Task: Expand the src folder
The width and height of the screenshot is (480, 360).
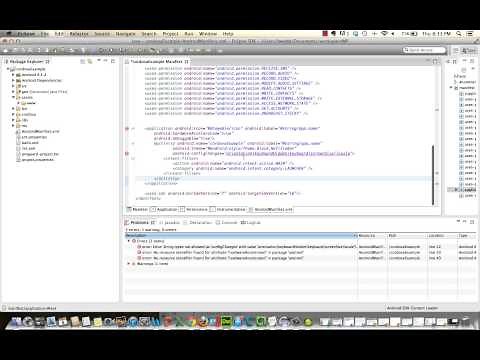Action: tap(13, 86)
